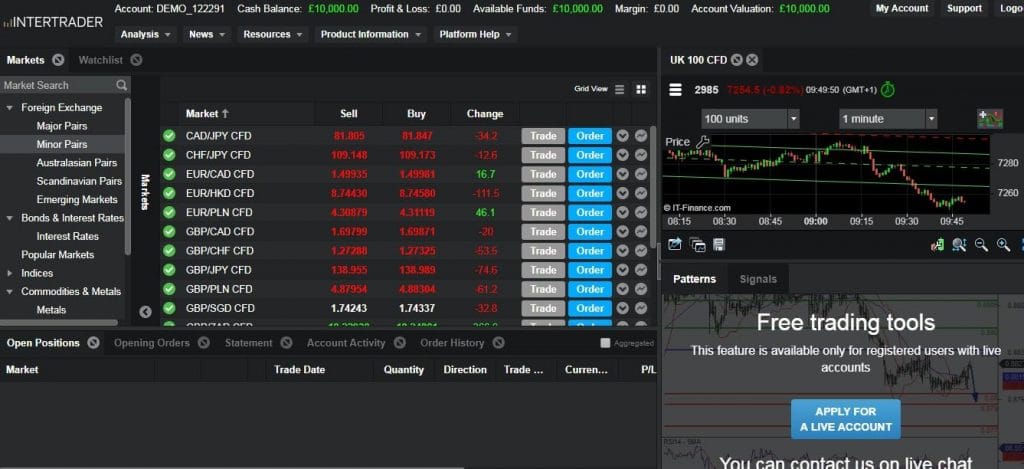1024x469 pixels.
Task: Open the chart hamburger menu
Action: (x=675, y=89)
